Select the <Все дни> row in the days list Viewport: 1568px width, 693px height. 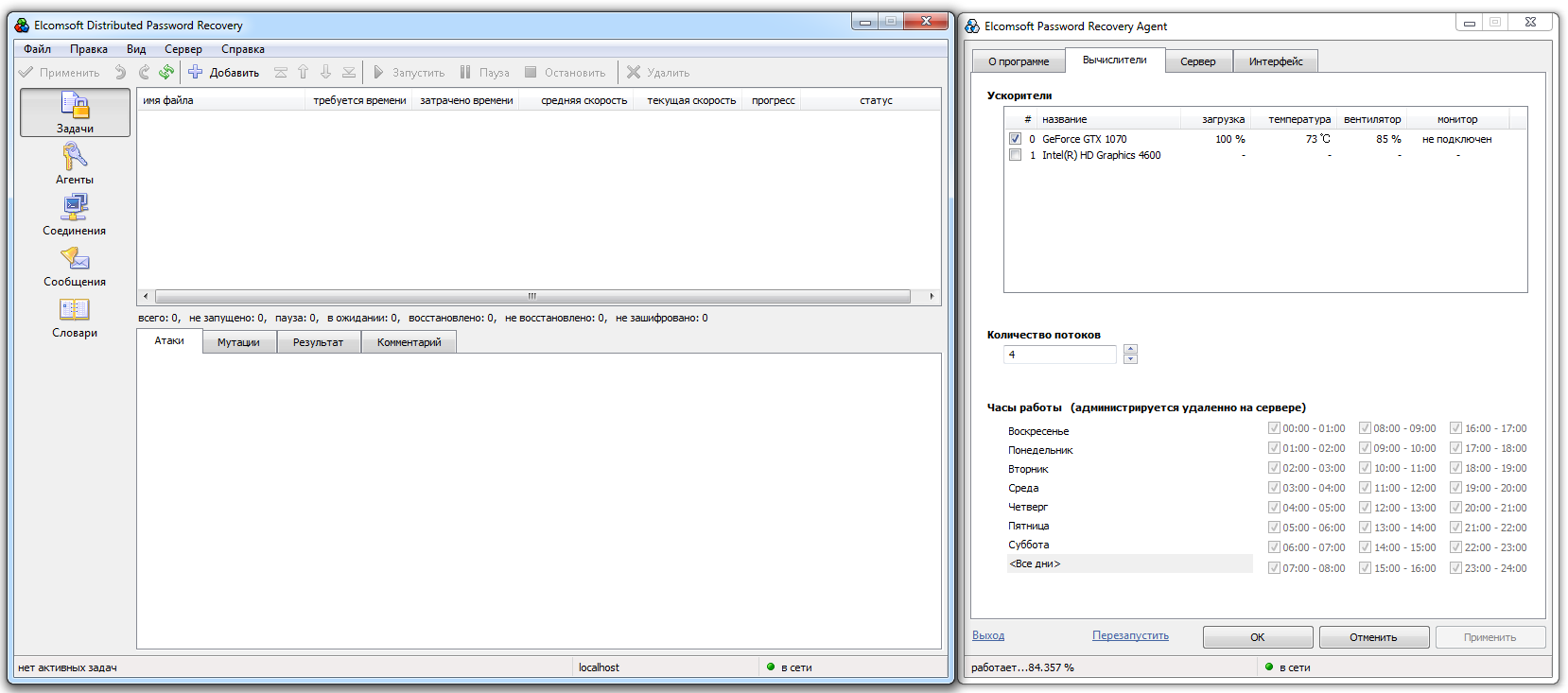click(x=1129, y=563)
